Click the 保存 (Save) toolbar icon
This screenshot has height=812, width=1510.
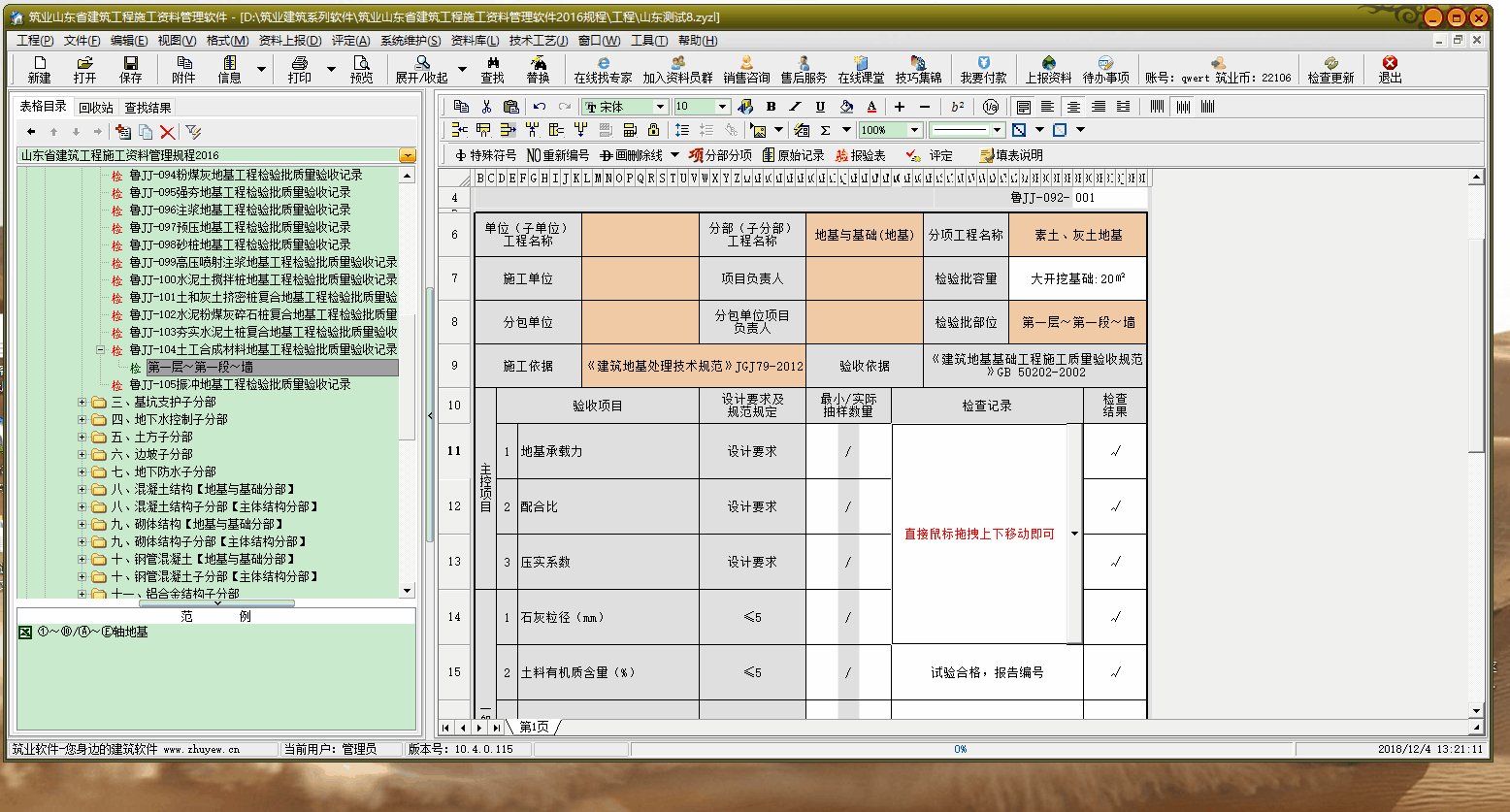130,69
